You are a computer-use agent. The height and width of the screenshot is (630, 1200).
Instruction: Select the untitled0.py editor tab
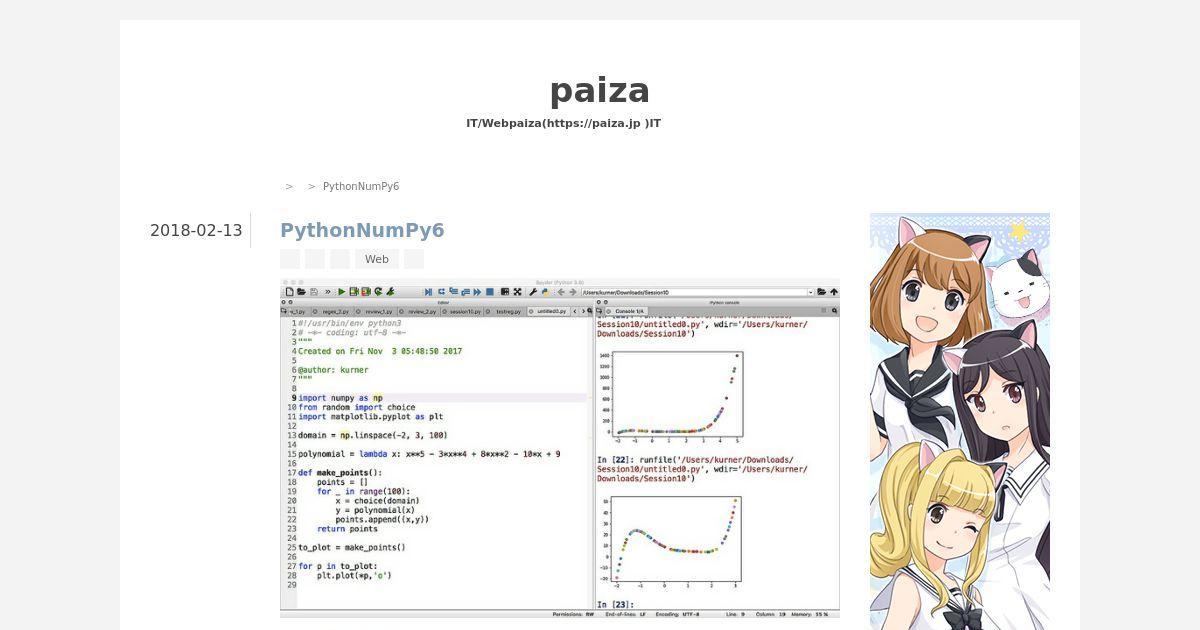coord(548,311)
